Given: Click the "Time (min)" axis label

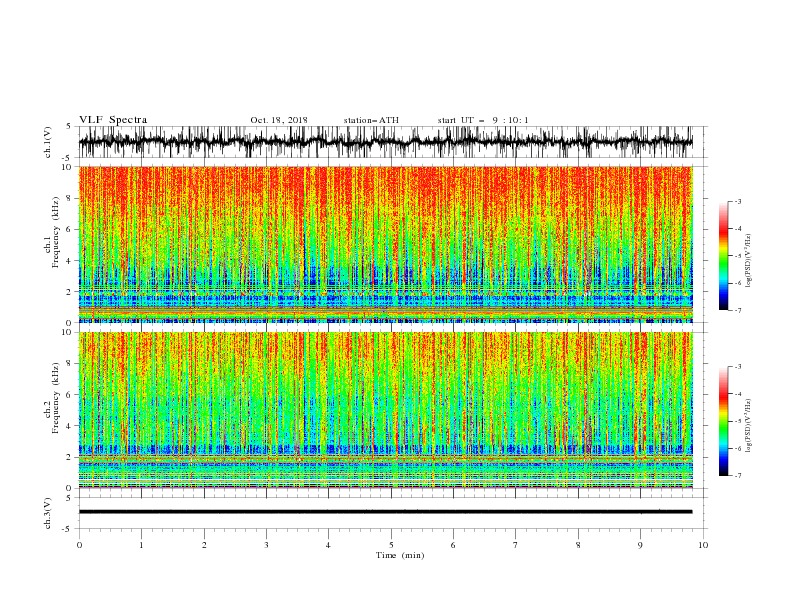Looking at the screenshot, I should [400, 555].
